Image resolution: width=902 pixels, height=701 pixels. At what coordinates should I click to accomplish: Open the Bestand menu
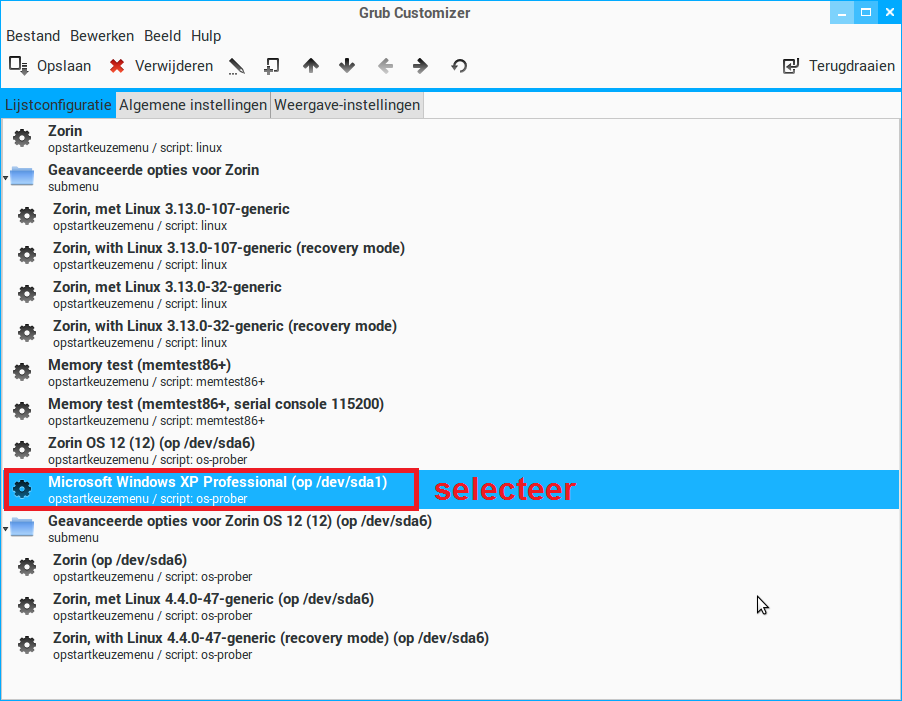tap(33, 36)
